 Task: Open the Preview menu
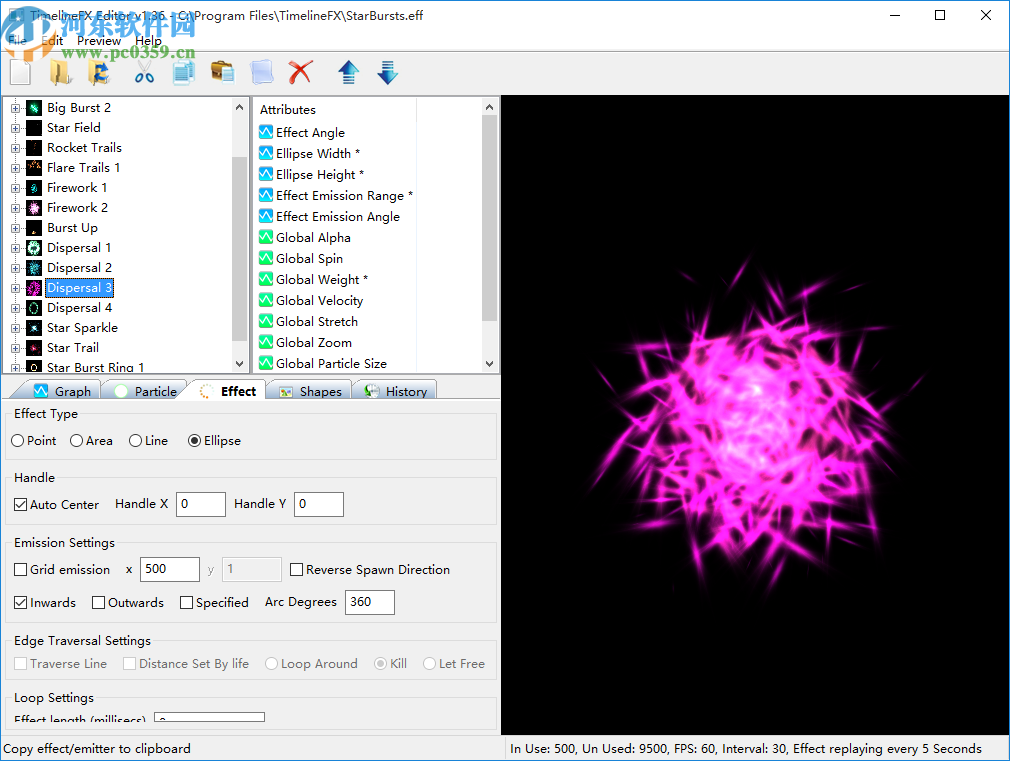[x=98, y=40]
